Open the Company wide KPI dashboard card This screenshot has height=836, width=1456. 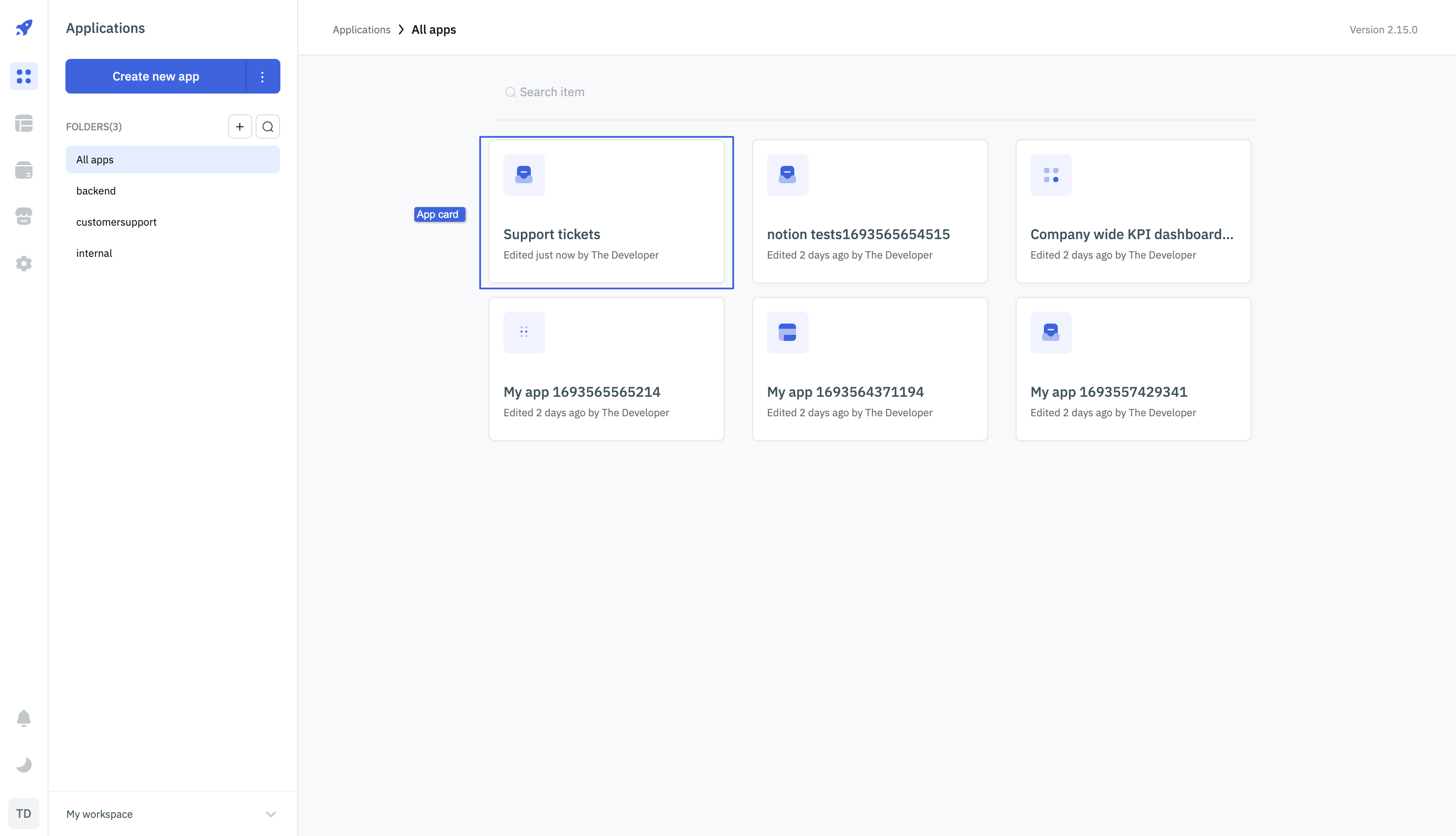coord(1133,211)
